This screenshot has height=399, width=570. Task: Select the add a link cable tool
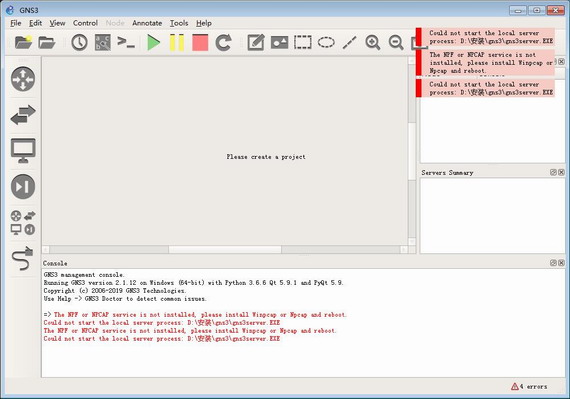pos(23,258)
